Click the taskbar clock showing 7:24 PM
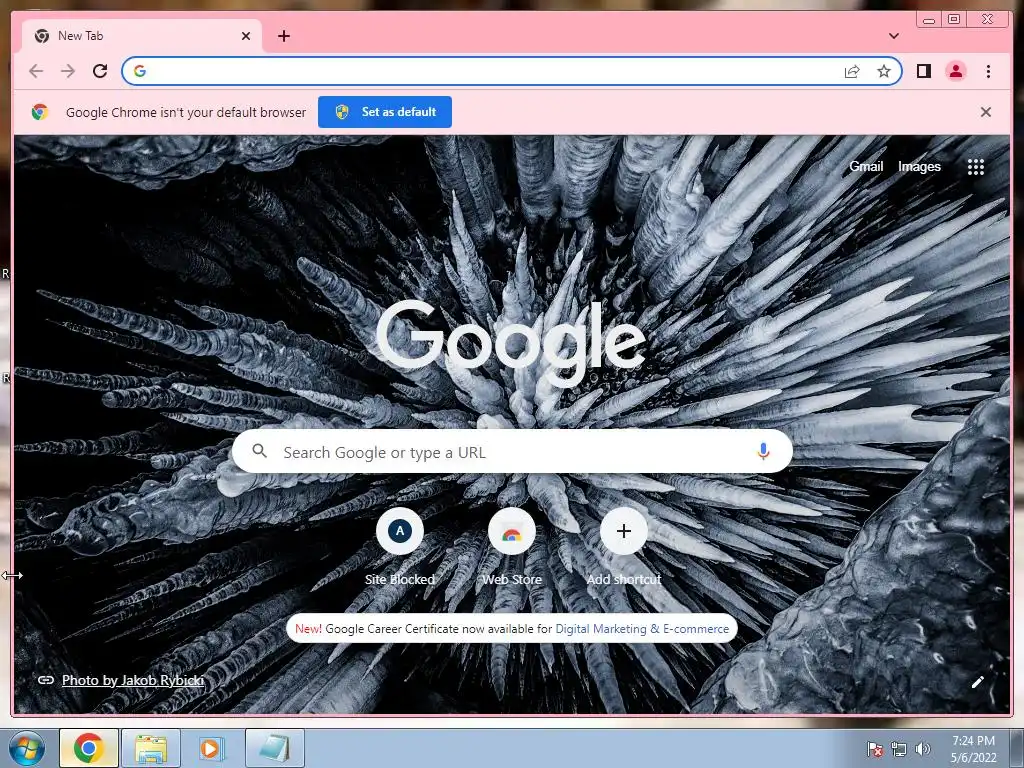 coord(973,749)
